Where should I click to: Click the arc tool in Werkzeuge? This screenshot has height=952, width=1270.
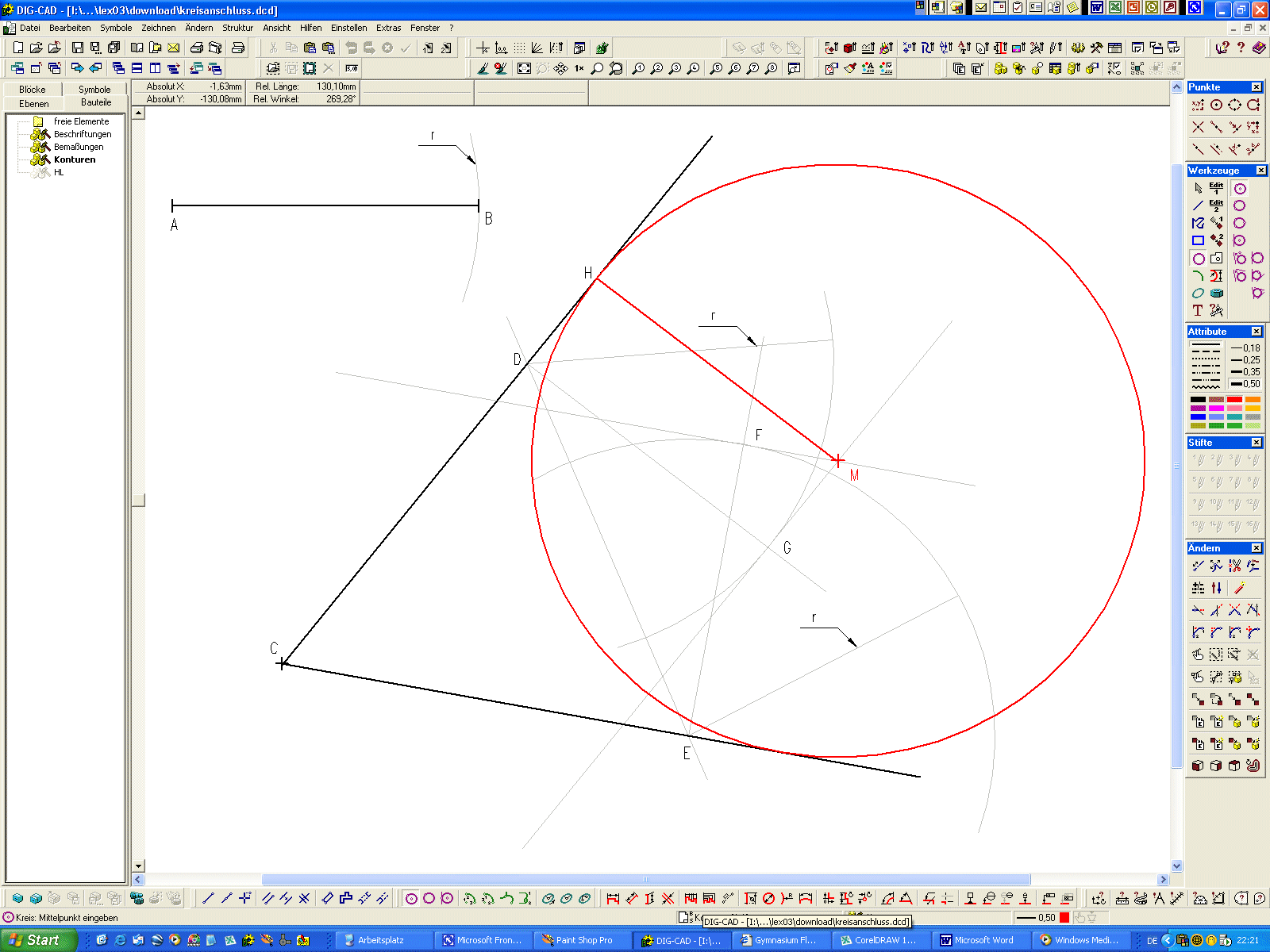tap(1198, 276)
